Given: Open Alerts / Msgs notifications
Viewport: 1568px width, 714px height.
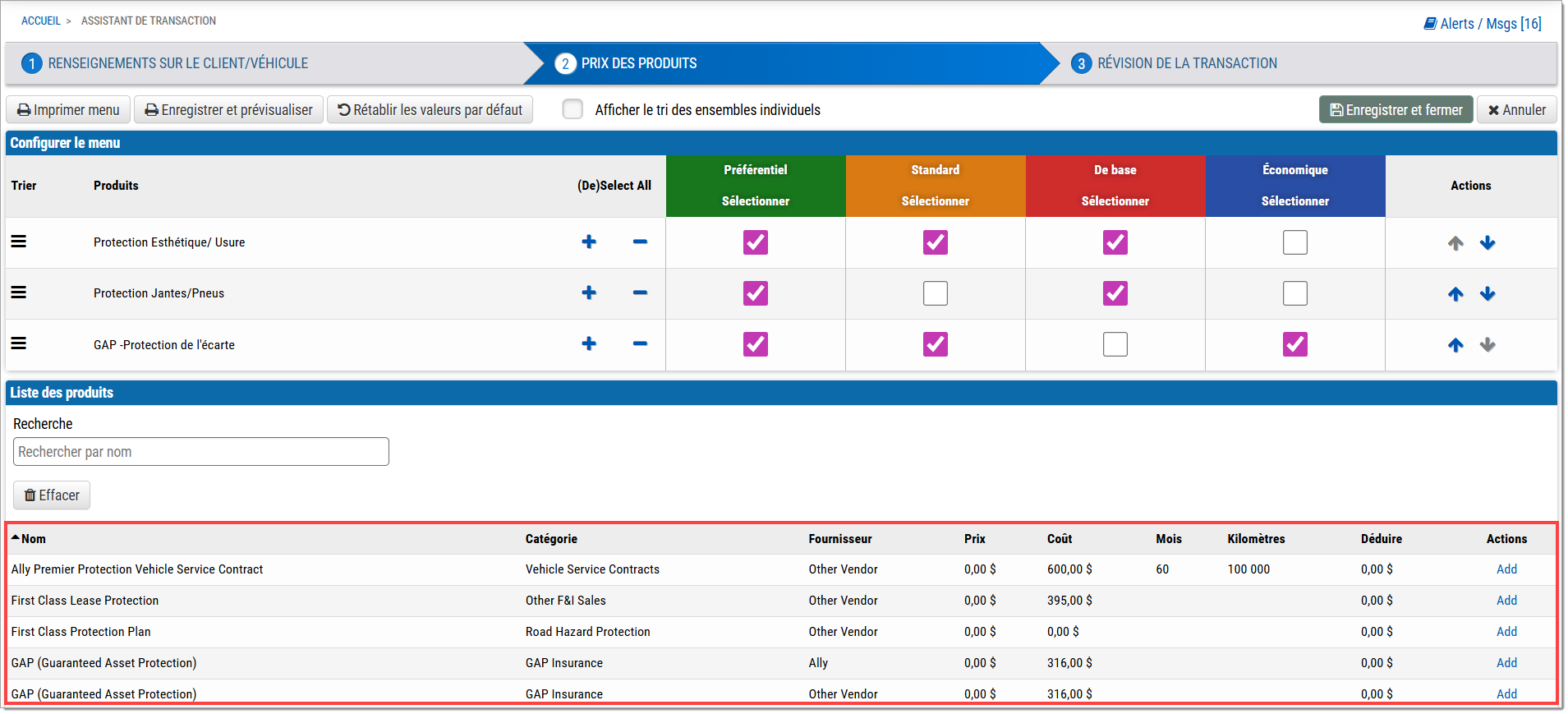Looking at the screenshot, I should [1482, 24].
